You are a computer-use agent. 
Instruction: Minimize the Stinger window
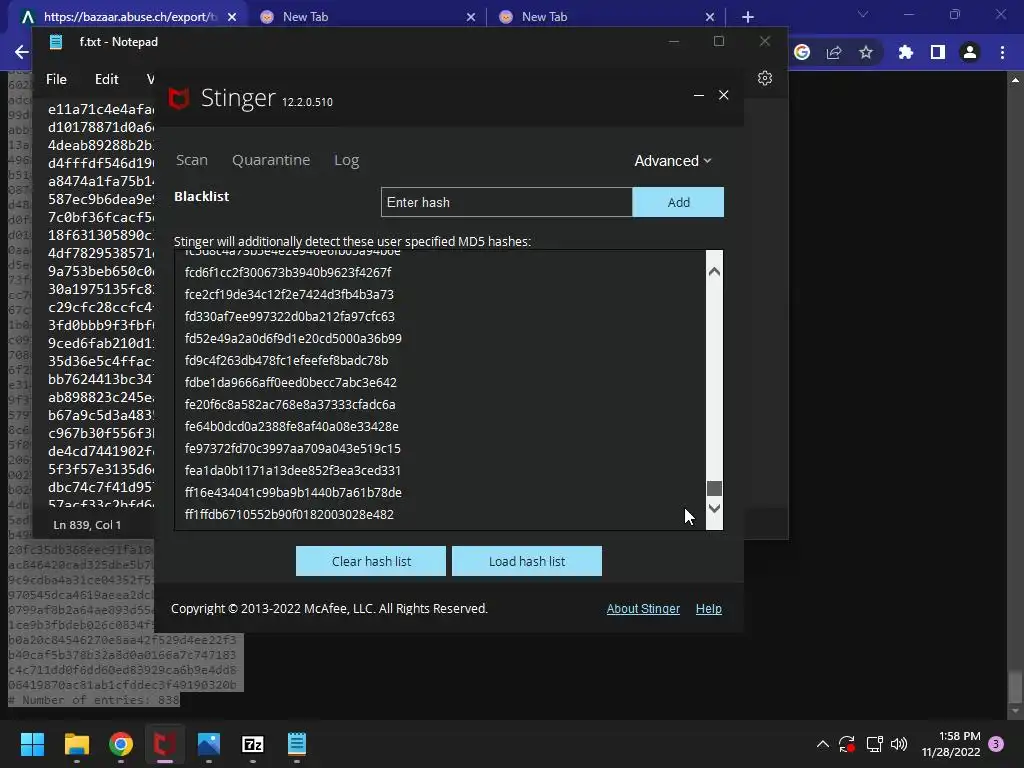tap(698, 95)
